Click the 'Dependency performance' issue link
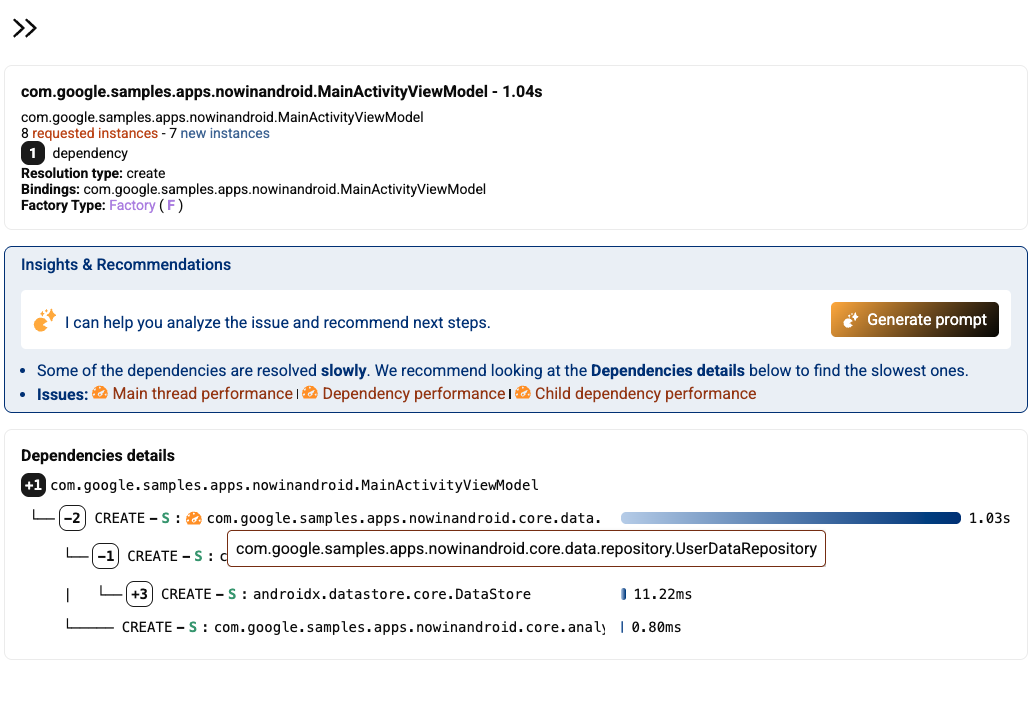Screen dimensions: 1036x713 413,394
